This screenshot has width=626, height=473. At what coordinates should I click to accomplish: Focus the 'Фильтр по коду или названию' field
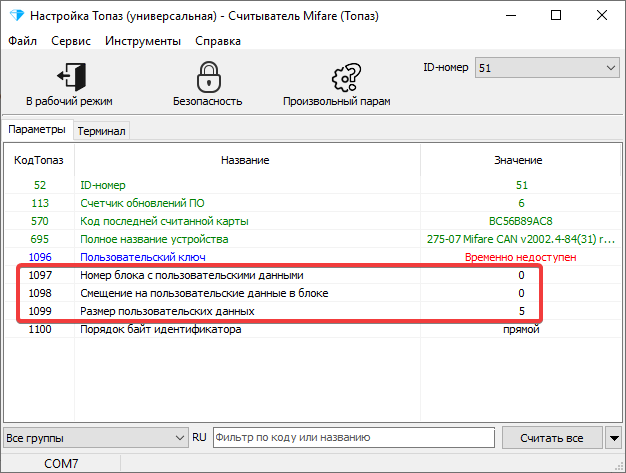tap(354, 437)
